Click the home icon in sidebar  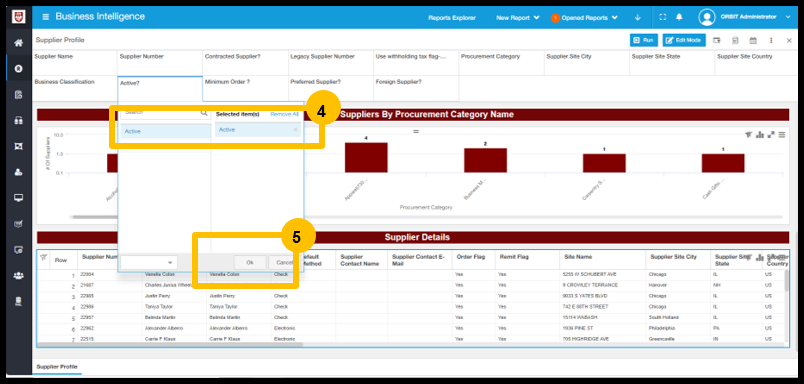coord(18,43)
